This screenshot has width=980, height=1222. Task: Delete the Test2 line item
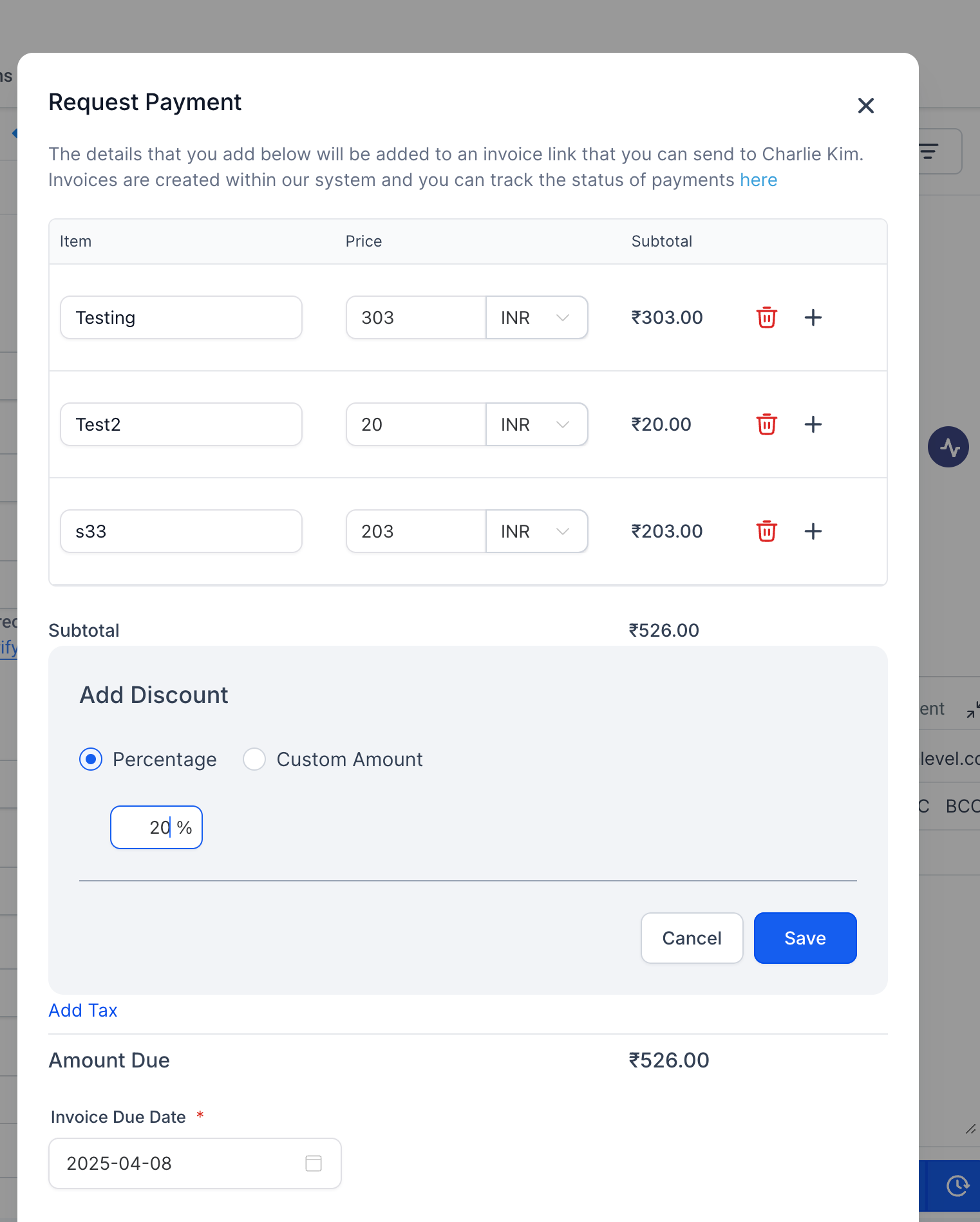click(766, 424)
